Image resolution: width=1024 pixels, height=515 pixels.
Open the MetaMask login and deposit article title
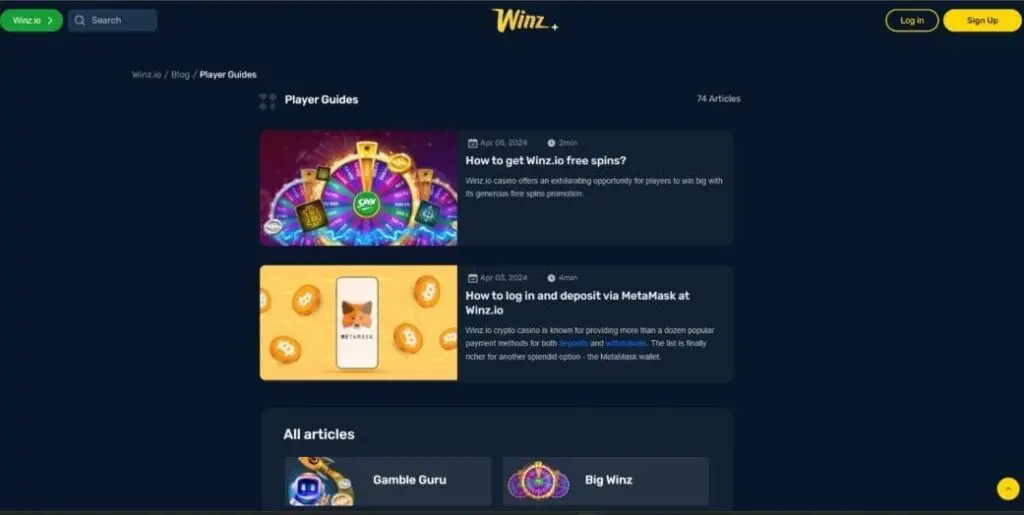tap(577, 303)
